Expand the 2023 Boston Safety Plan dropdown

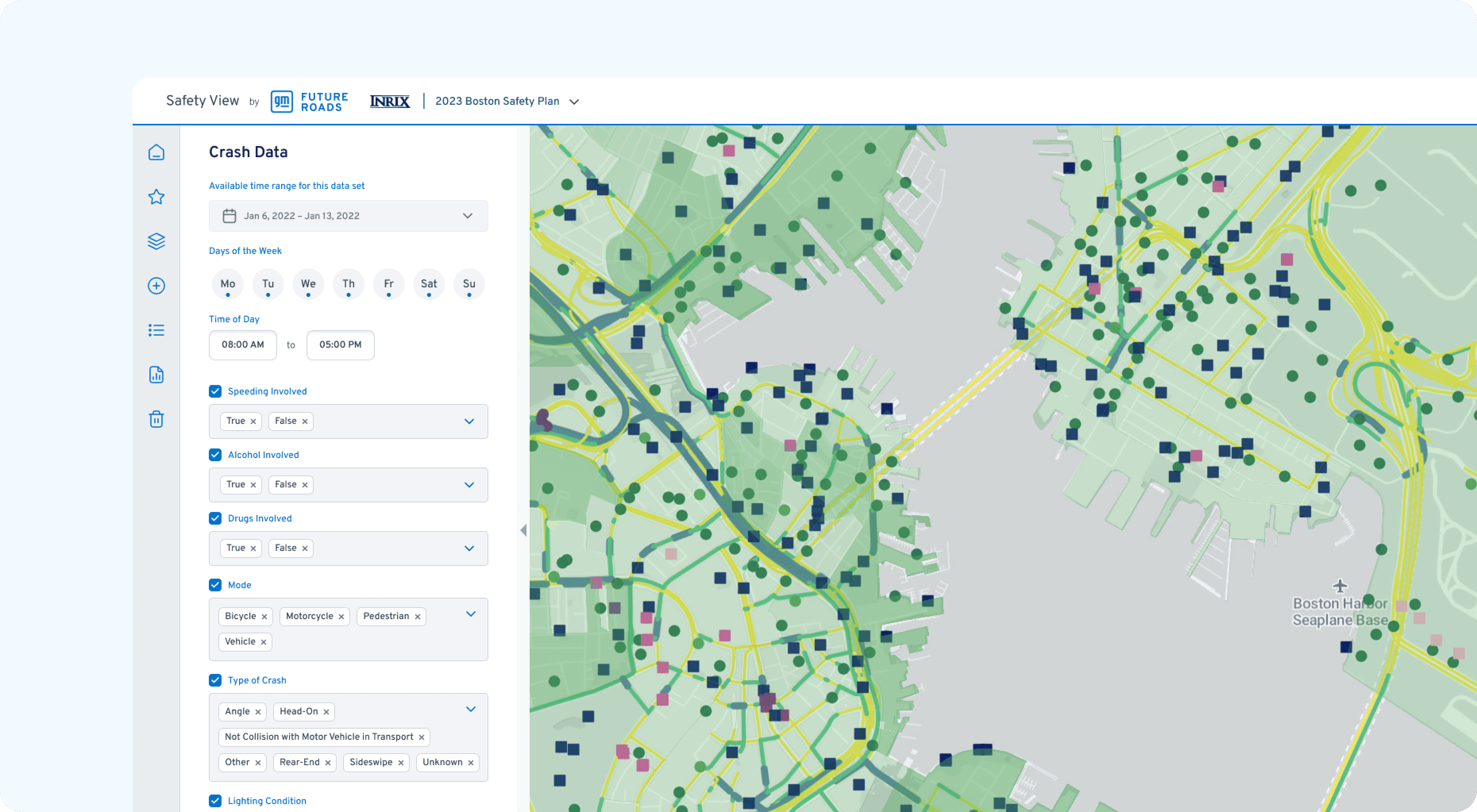(x=573, y=102)
